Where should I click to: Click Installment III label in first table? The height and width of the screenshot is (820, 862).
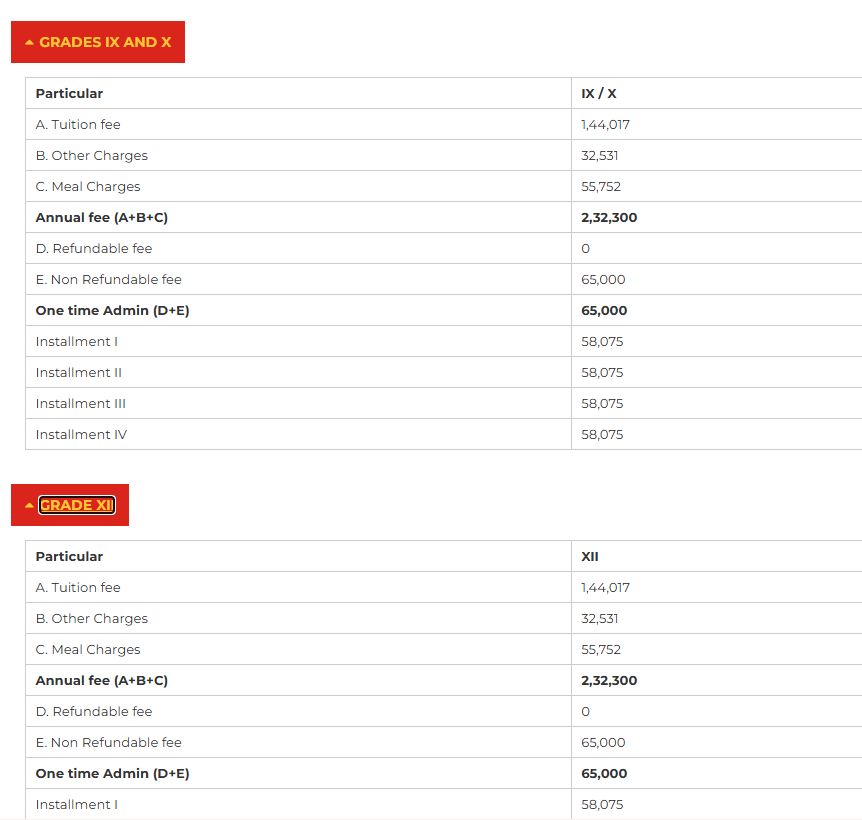point(80,403)
